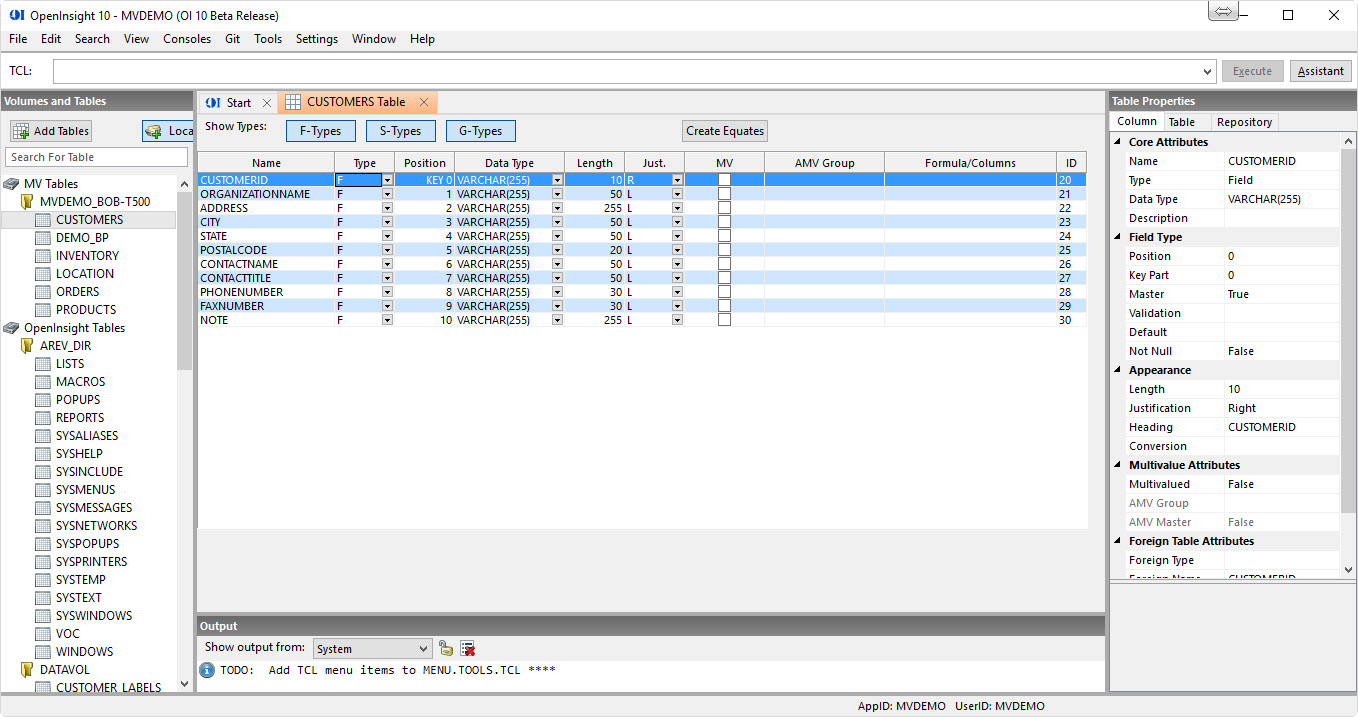Click the Assistant button
Viewport: 1358px width, 717px height.
tap(1321, 71)
